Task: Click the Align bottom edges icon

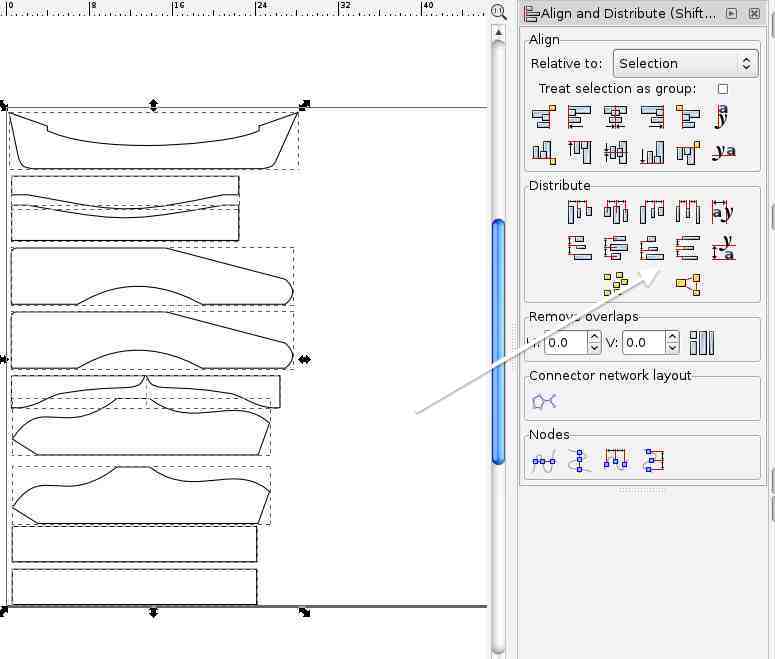Action: [652, 152]
